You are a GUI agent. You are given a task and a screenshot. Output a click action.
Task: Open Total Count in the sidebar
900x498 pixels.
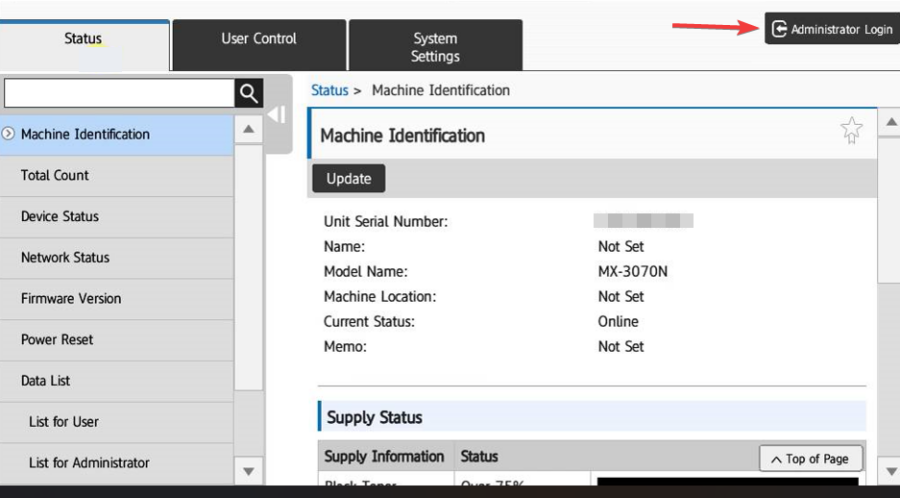pos(55,175)
